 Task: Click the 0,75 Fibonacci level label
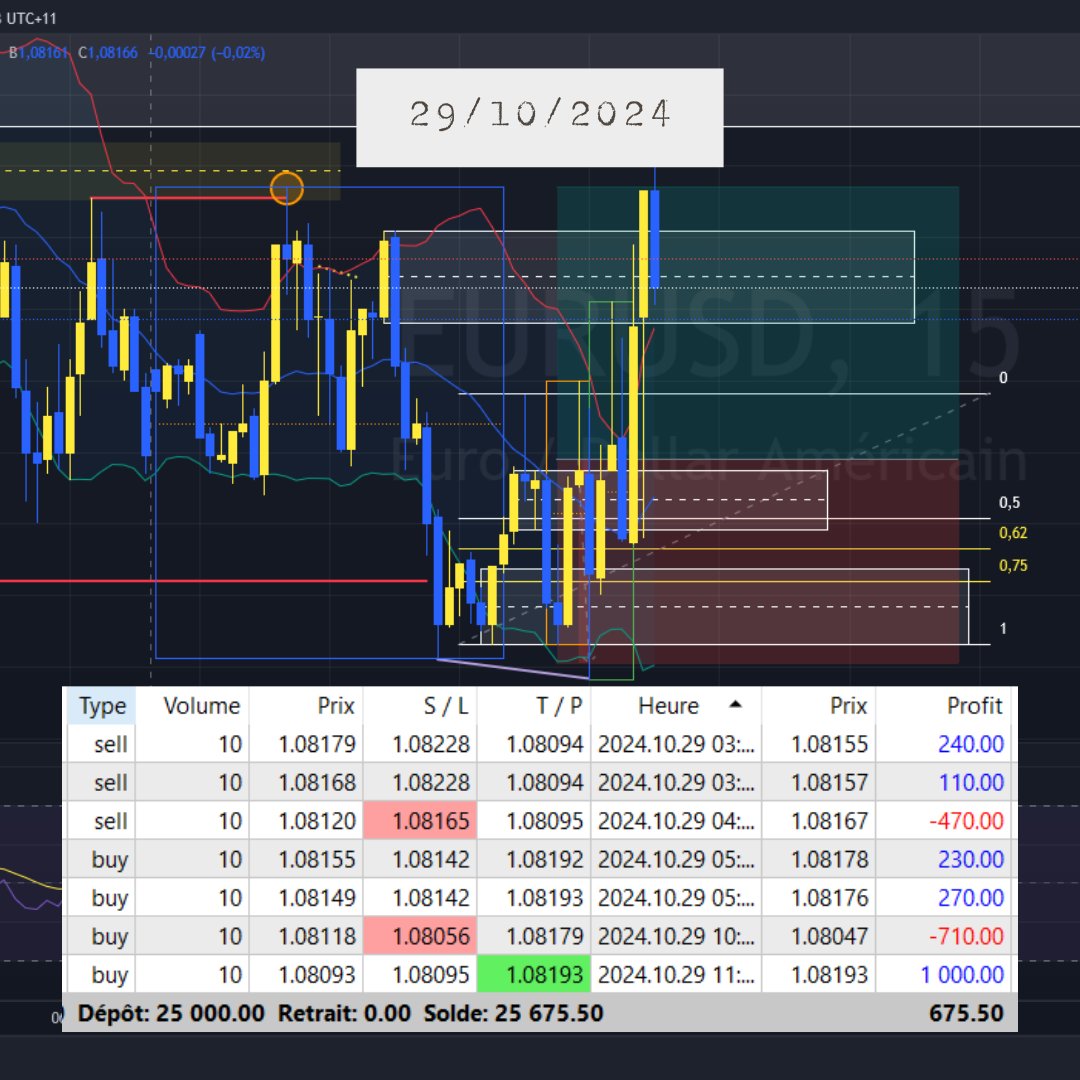[x=1013, y=565]
